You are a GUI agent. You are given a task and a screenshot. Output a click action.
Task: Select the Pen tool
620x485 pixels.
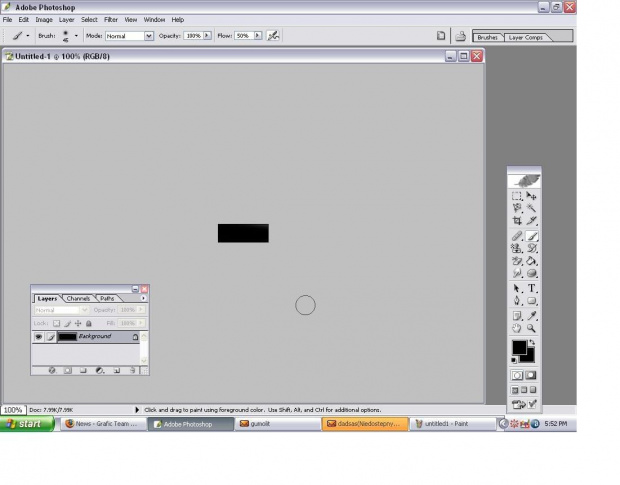tap(517, 301)
